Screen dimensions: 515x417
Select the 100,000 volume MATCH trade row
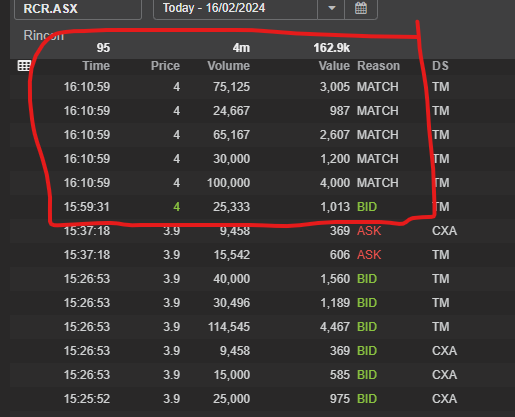coord(262,183)
